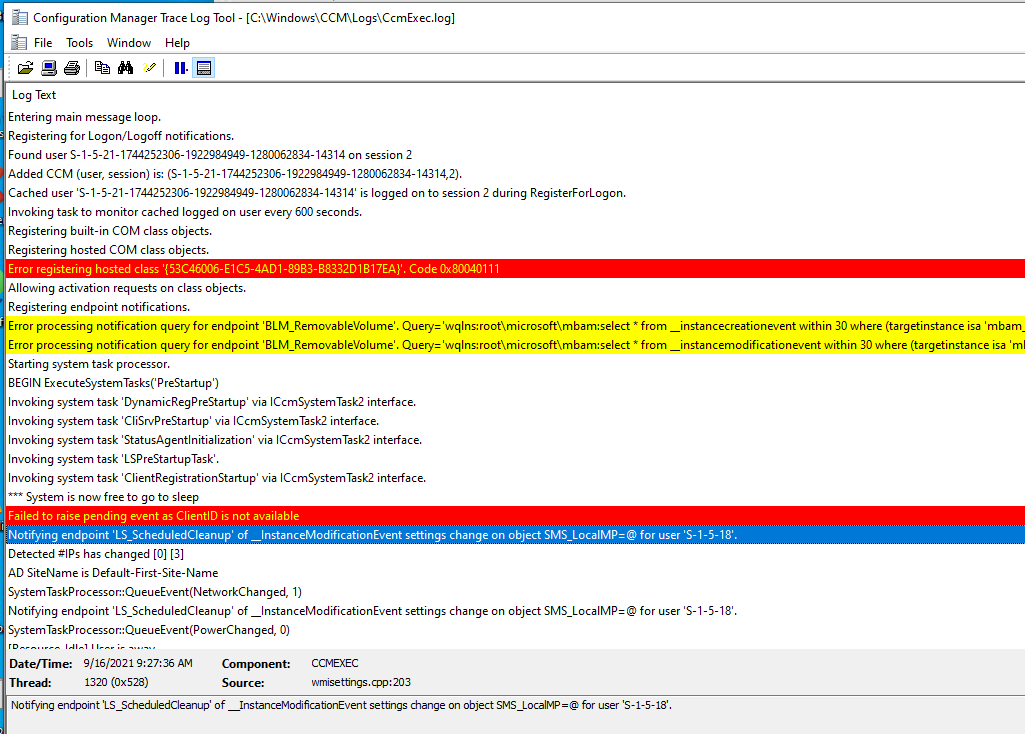Select the 'Cached user' logged on row
1025x734 pixels.
[515, 193]
